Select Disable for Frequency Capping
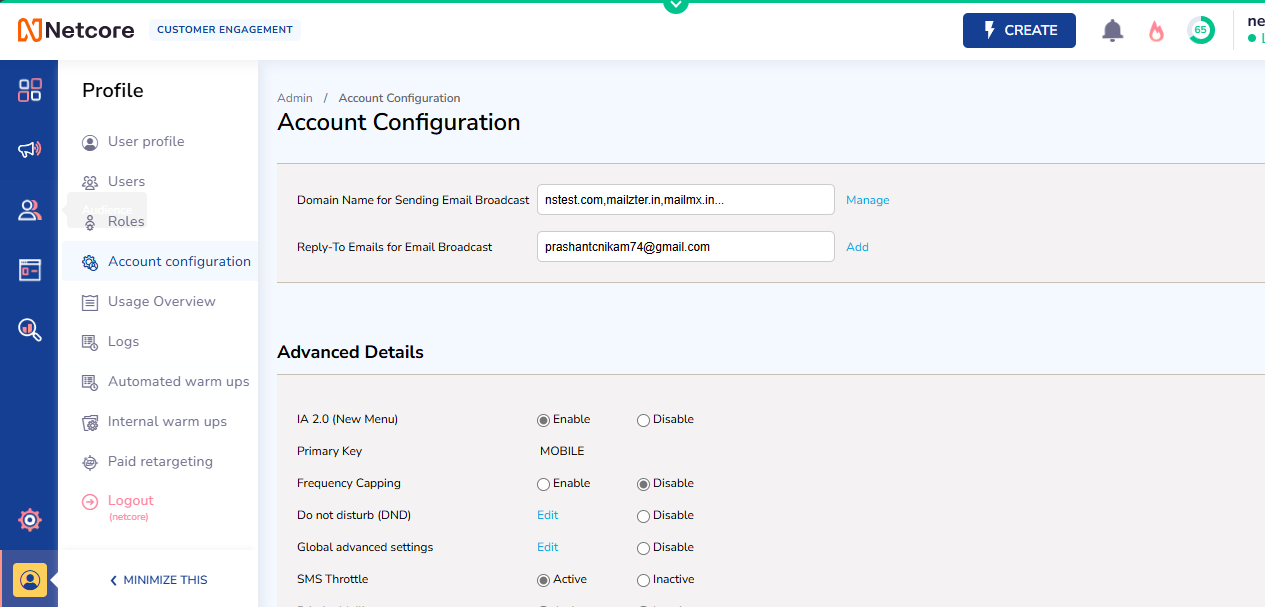This screenshot has height=607, width=1265. tap(643, 484)
